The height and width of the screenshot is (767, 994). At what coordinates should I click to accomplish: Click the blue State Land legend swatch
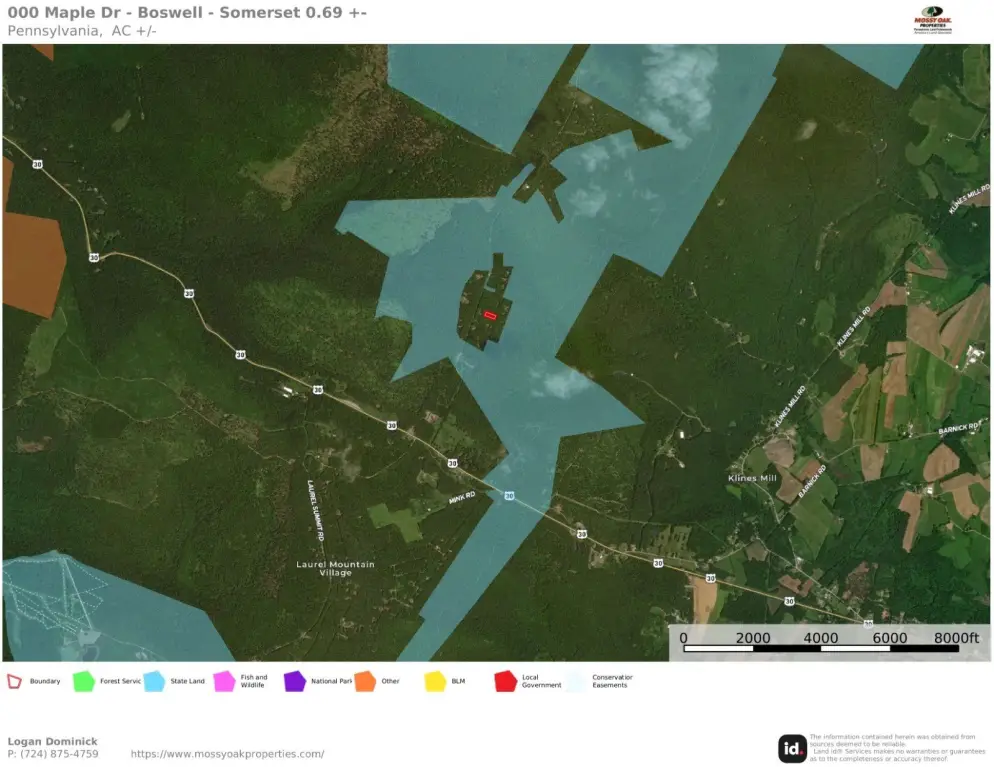[x=154, y=682]
